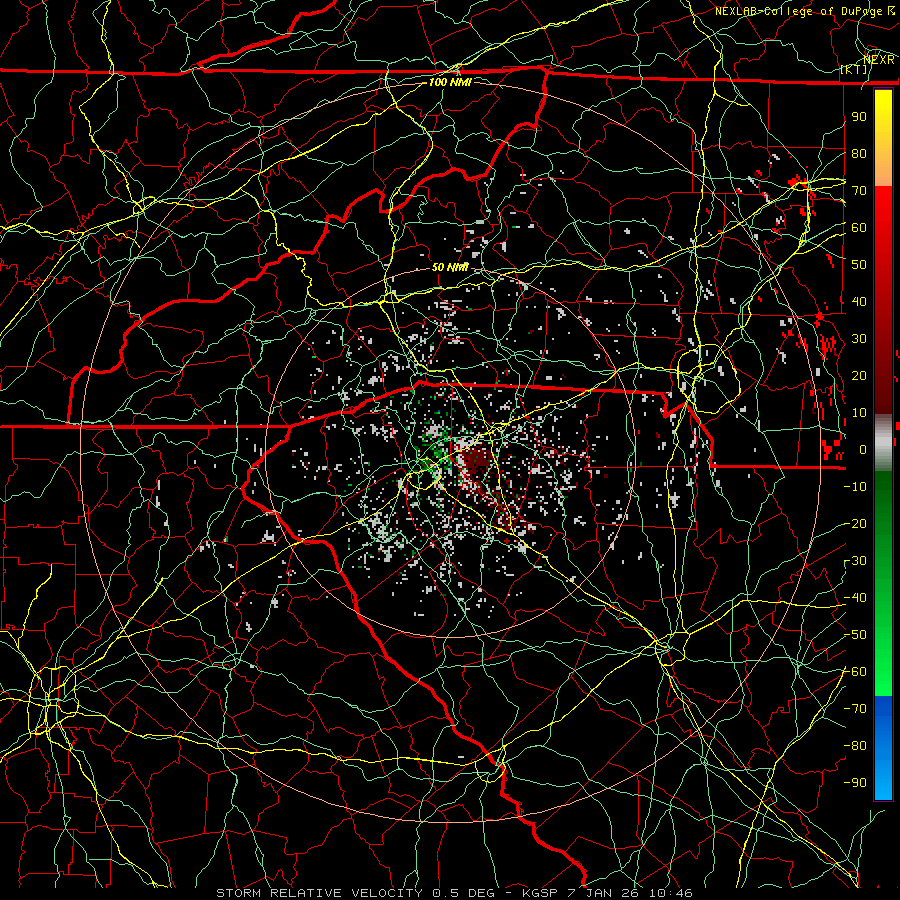Click the -40 knot label on the color scale
The width and height of the screenshot is (900, 900).
pyautogui.click(x=856, y=598)
